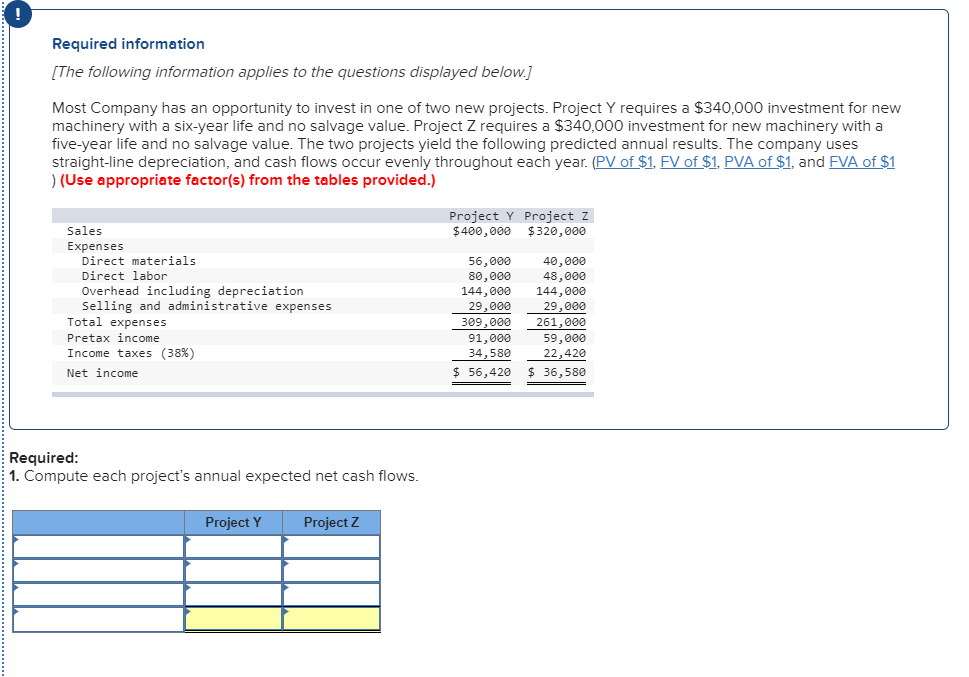969x677 pixels.
Task: Select the first blank label cell
Action: (95, 546)
